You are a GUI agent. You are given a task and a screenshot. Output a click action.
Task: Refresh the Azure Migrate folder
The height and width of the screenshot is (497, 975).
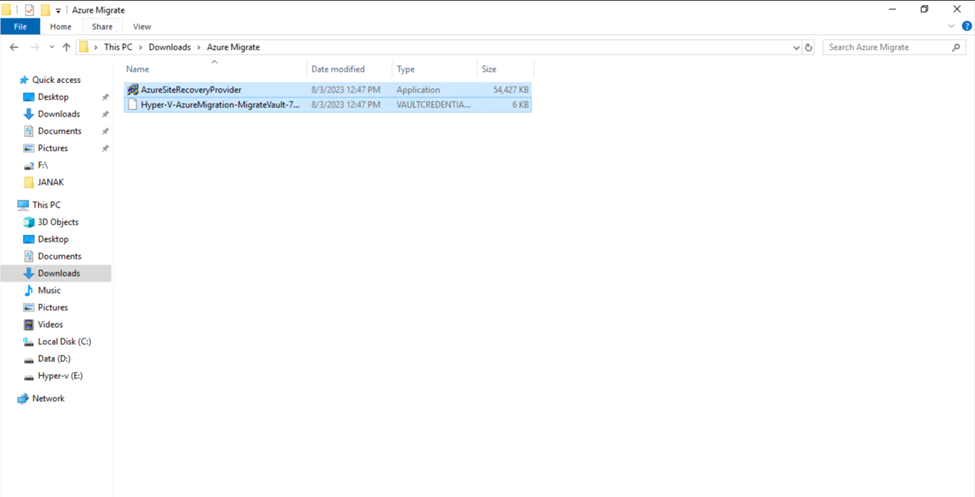[x=808, y=47]
